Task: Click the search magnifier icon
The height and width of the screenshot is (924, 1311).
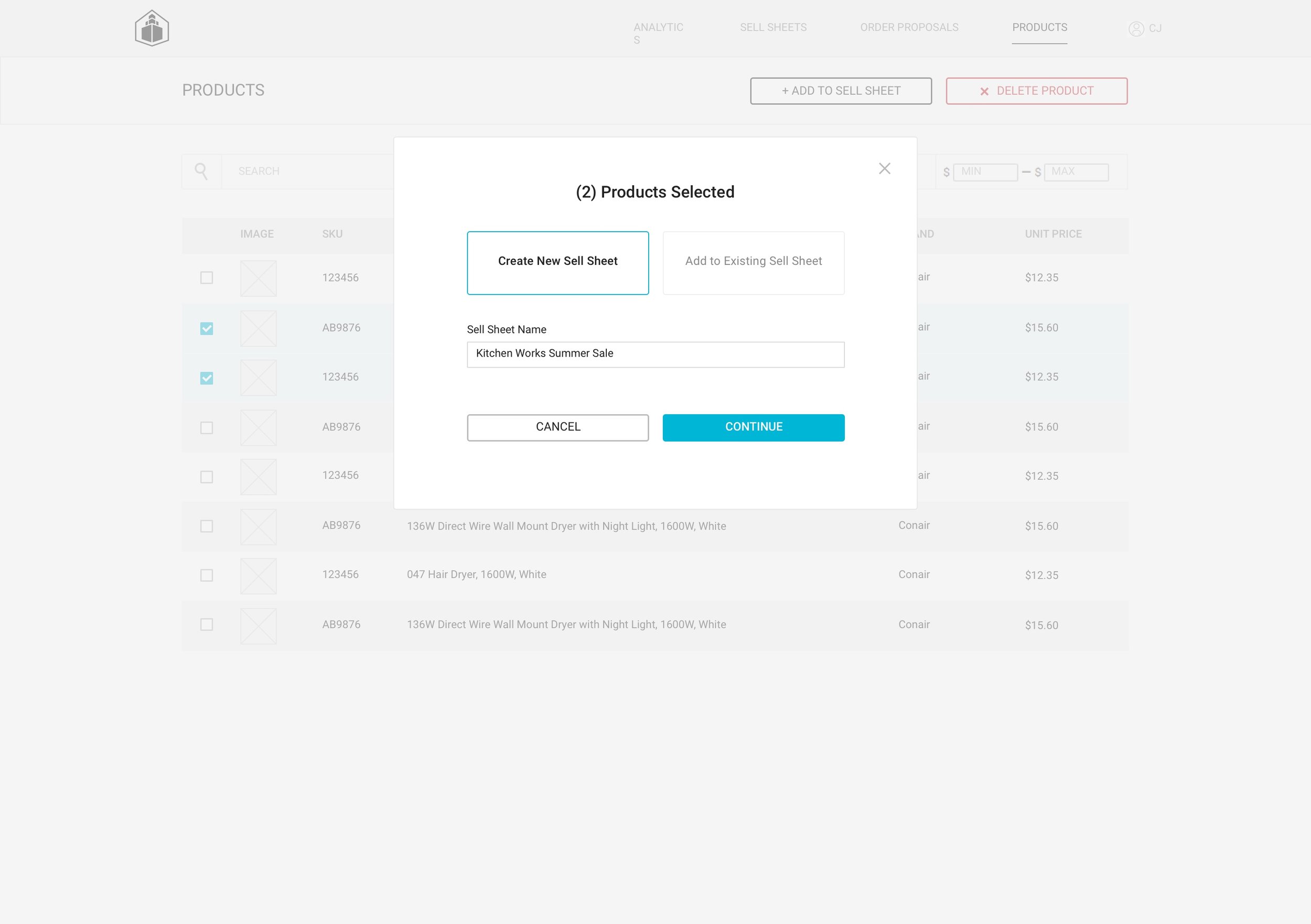Action: tap(201, 172)
